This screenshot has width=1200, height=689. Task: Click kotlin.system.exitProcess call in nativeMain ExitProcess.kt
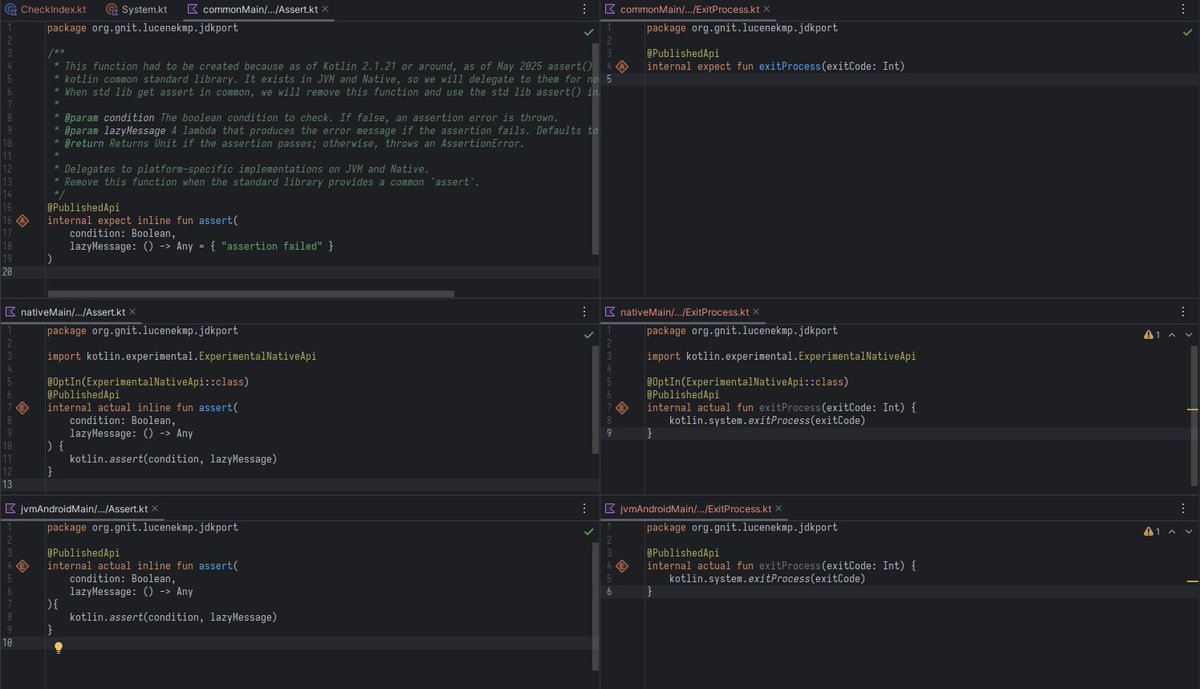(767, 421)
